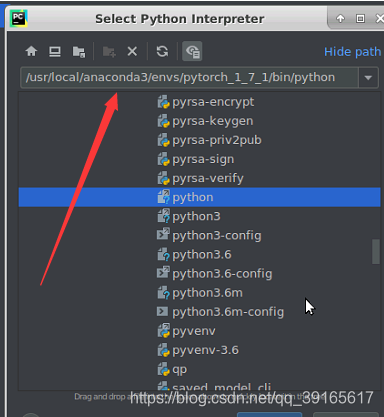Click the python3-config shell script icon
The image size is (384, 417).
(x=163, y=235)
